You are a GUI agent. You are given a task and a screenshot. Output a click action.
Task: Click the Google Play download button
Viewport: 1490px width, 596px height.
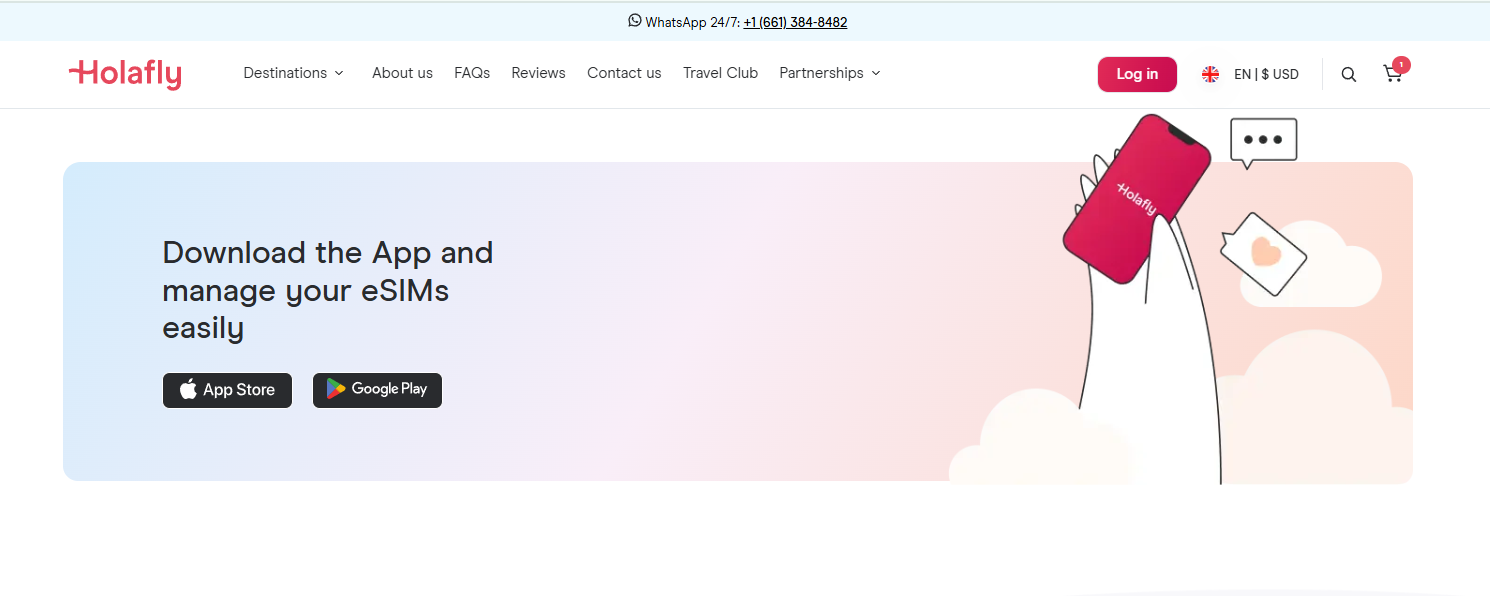click(x=377, y=390)
